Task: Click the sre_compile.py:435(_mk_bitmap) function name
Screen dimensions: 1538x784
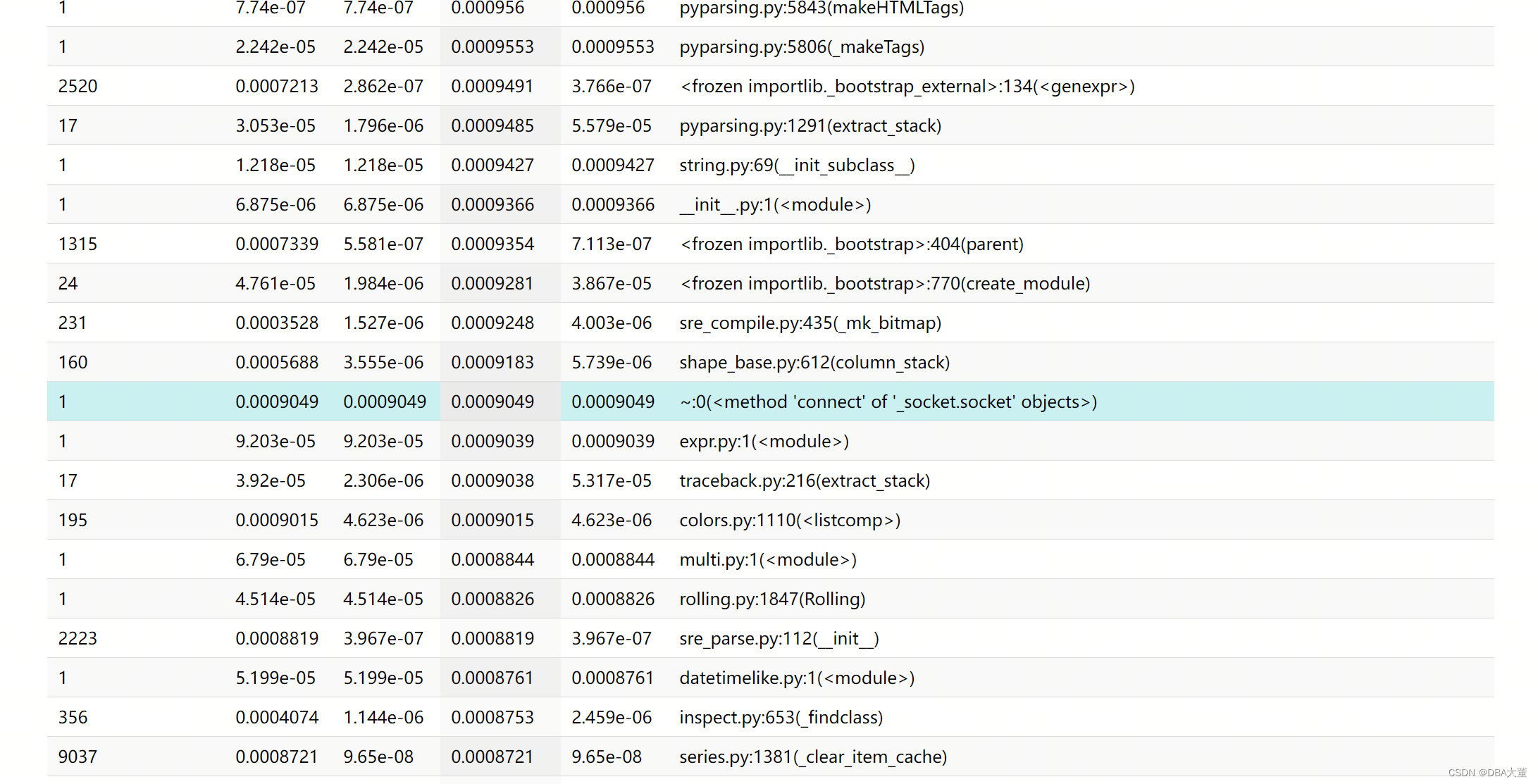Action: (810, 323)
